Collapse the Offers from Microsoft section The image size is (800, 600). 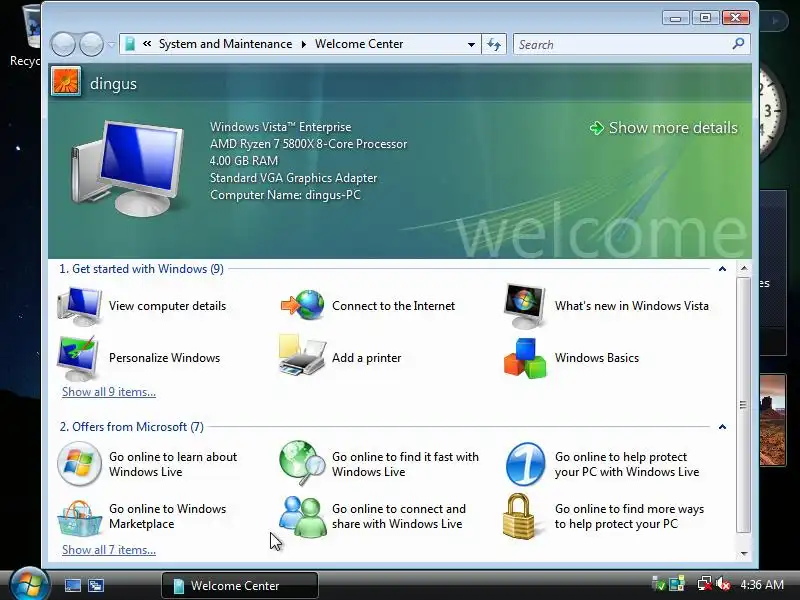click(x=722, y=427)
